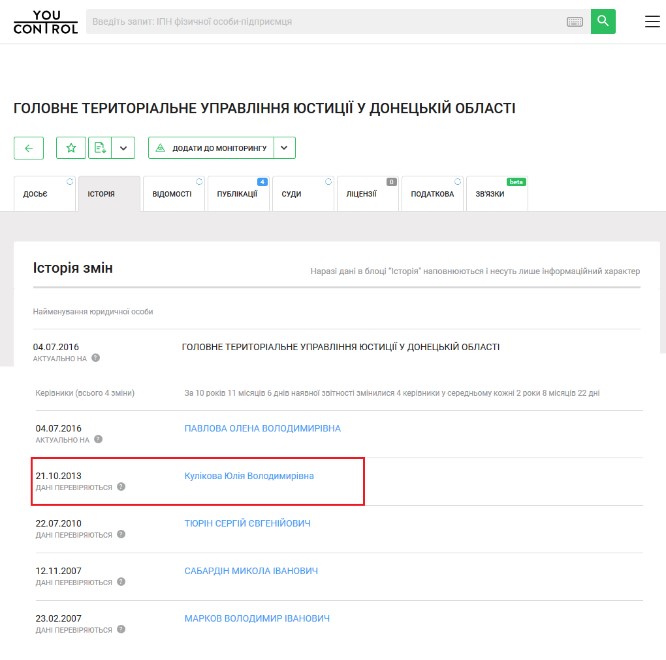The height and width of the screenshot is (660, 666).
Task: Open Павлова Олена Володимирівна link
Action: [x=262, y=428]
